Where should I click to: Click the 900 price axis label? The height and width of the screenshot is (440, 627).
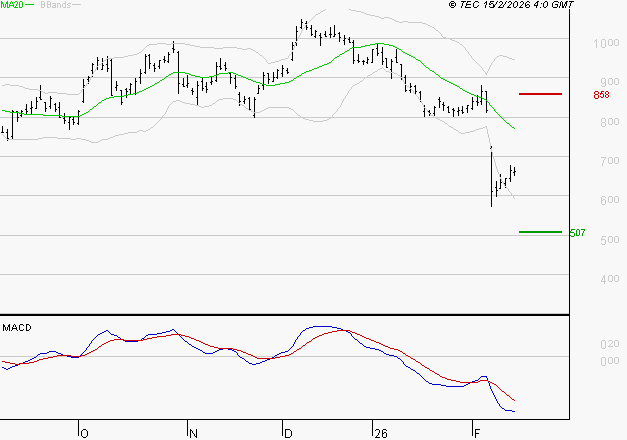click(610, 82)
